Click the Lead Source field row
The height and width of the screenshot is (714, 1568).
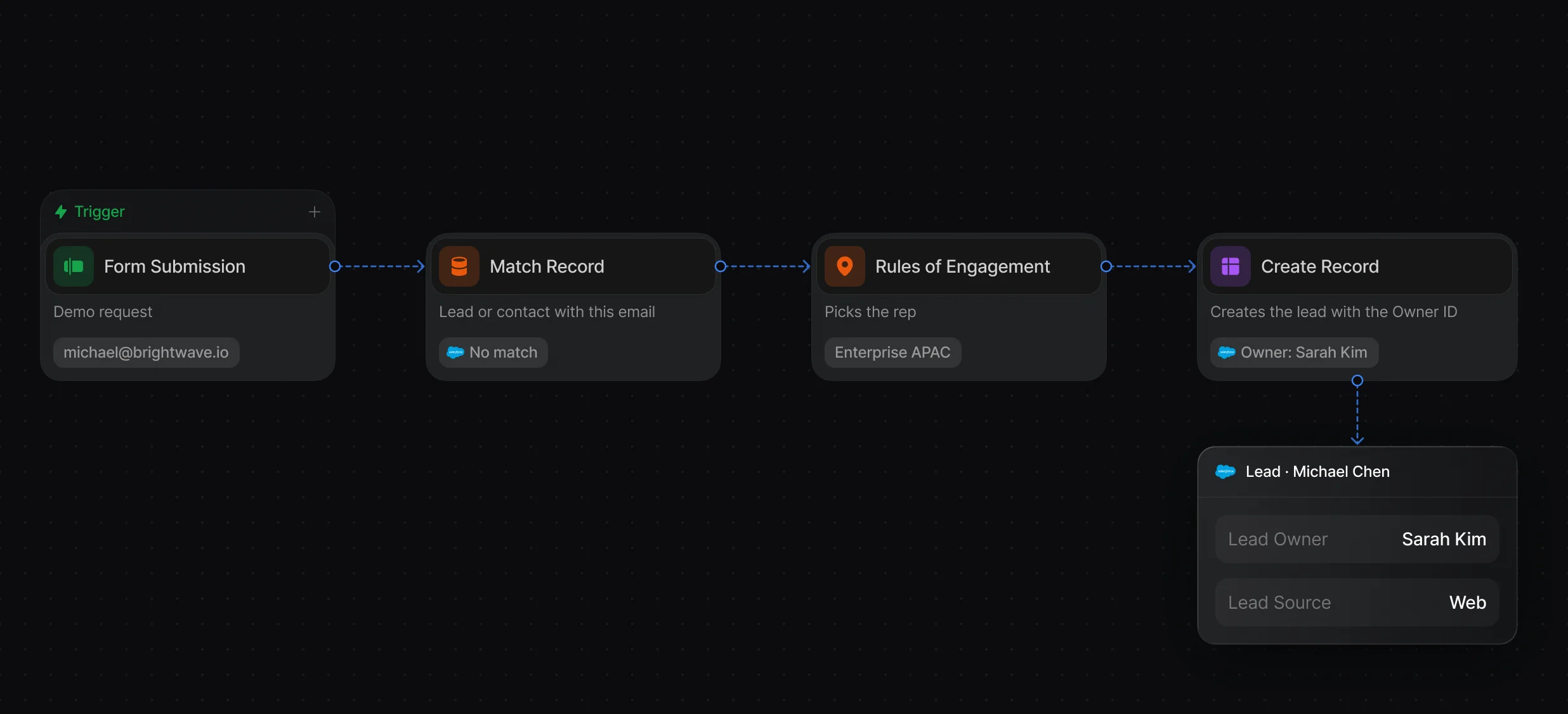[x=1357, y=602]
